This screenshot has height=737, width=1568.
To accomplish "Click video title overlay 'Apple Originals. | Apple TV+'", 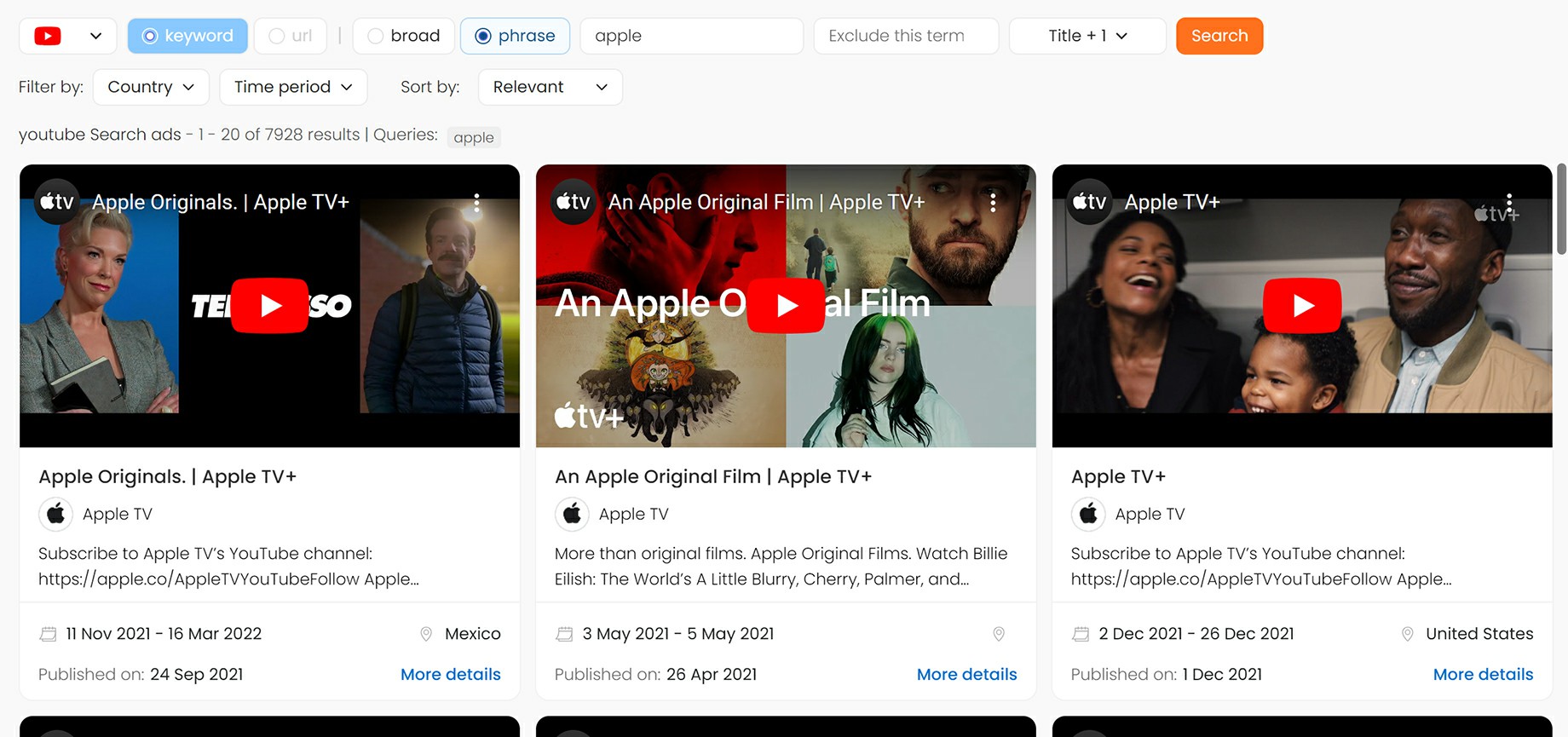I will [221, 202].
